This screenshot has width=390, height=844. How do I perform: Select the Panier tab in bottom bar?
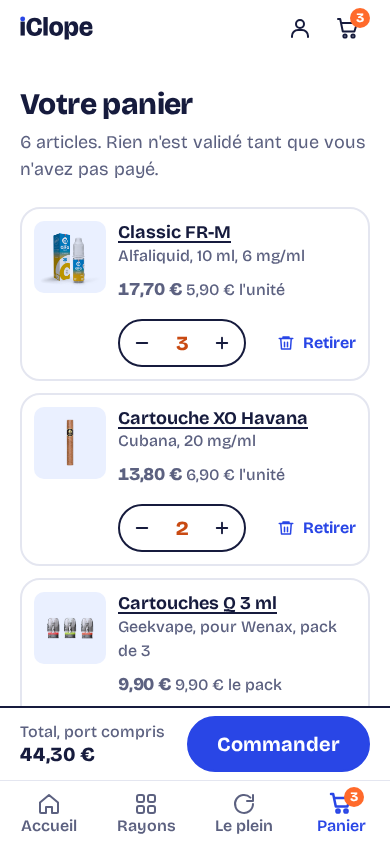tap(341, 813)
